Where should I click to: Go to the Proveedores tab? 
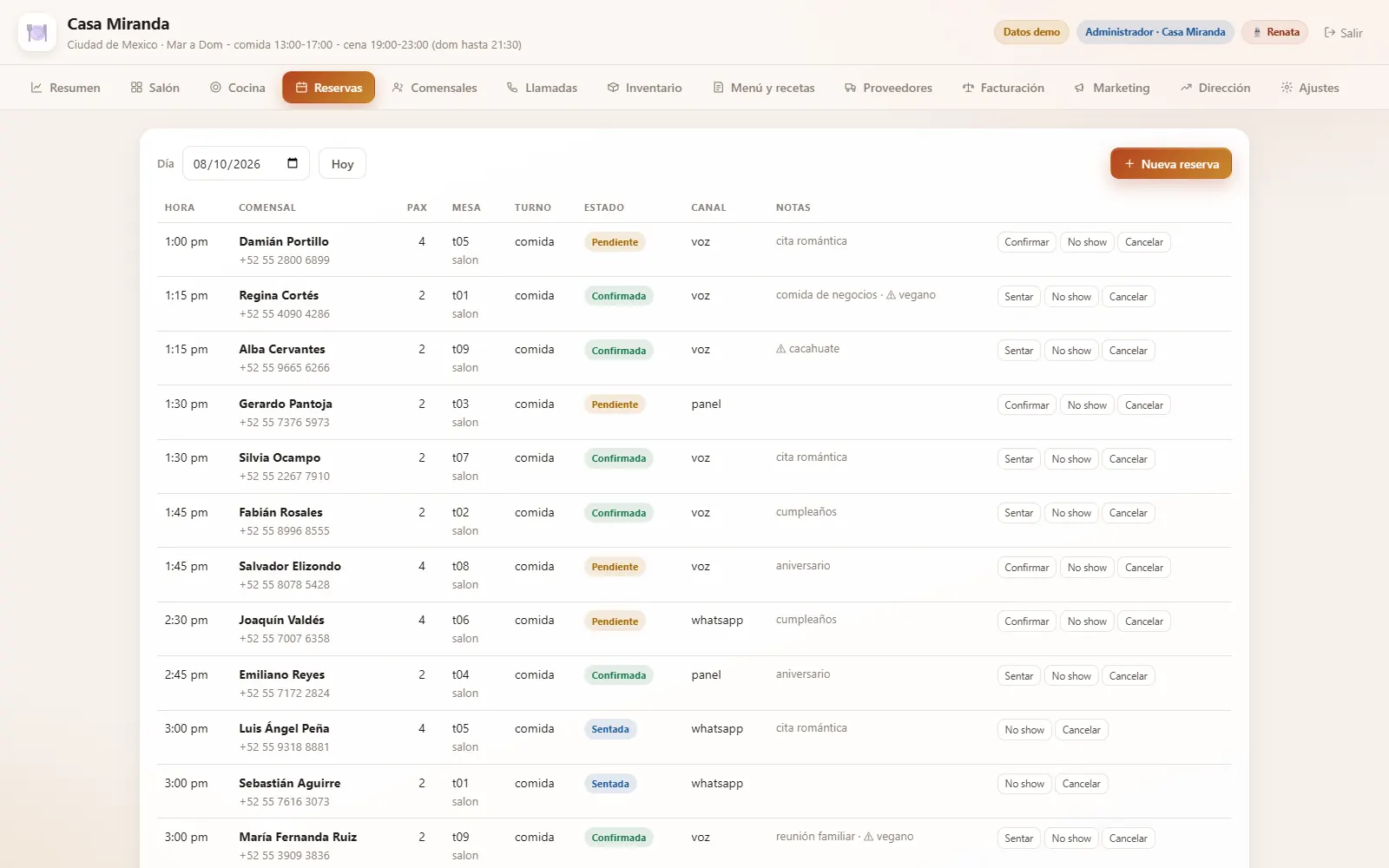[888, 88]
